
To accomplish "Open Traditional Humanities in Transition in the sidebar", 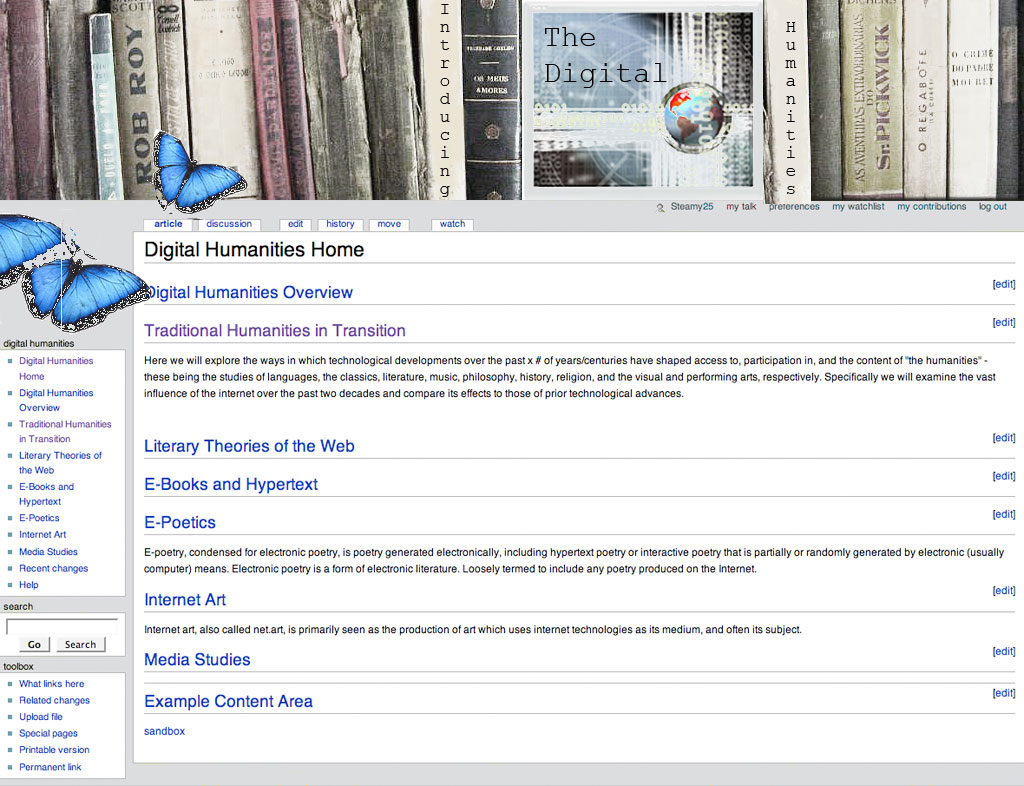I will 65,432.
